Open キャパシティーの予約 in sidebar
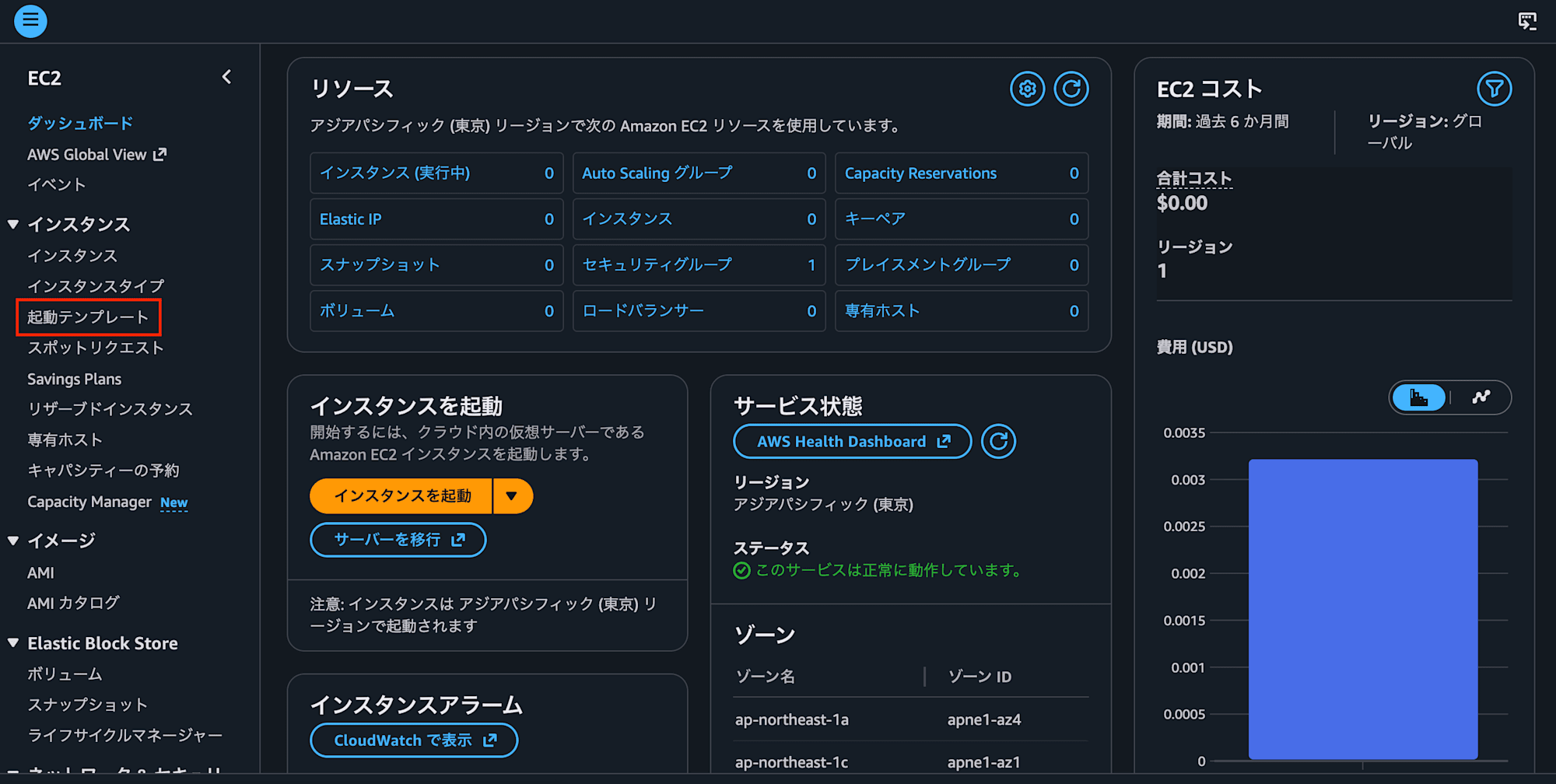This screenshot has height=784, width=1556. (103, 471)
